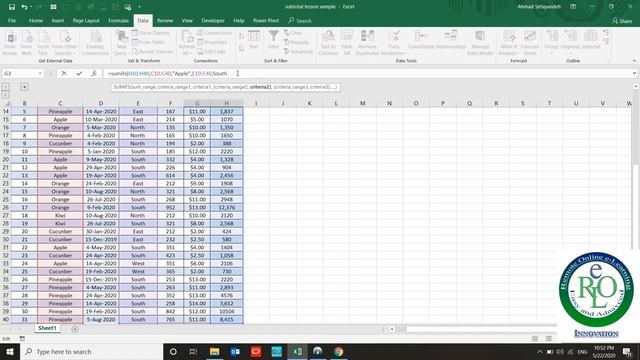Click the Remove Duplicates icon
The image size is (640, 360).
367,43
